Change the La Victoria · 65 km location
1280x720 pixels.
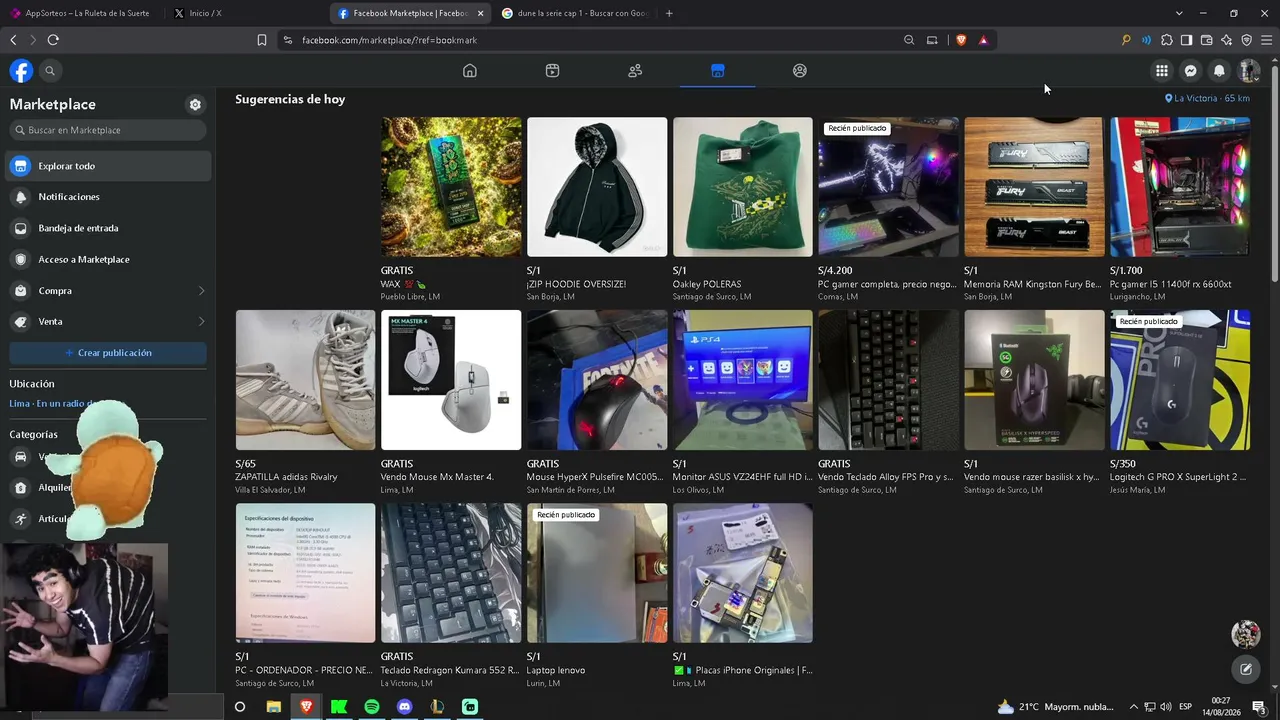(1207, 98)
